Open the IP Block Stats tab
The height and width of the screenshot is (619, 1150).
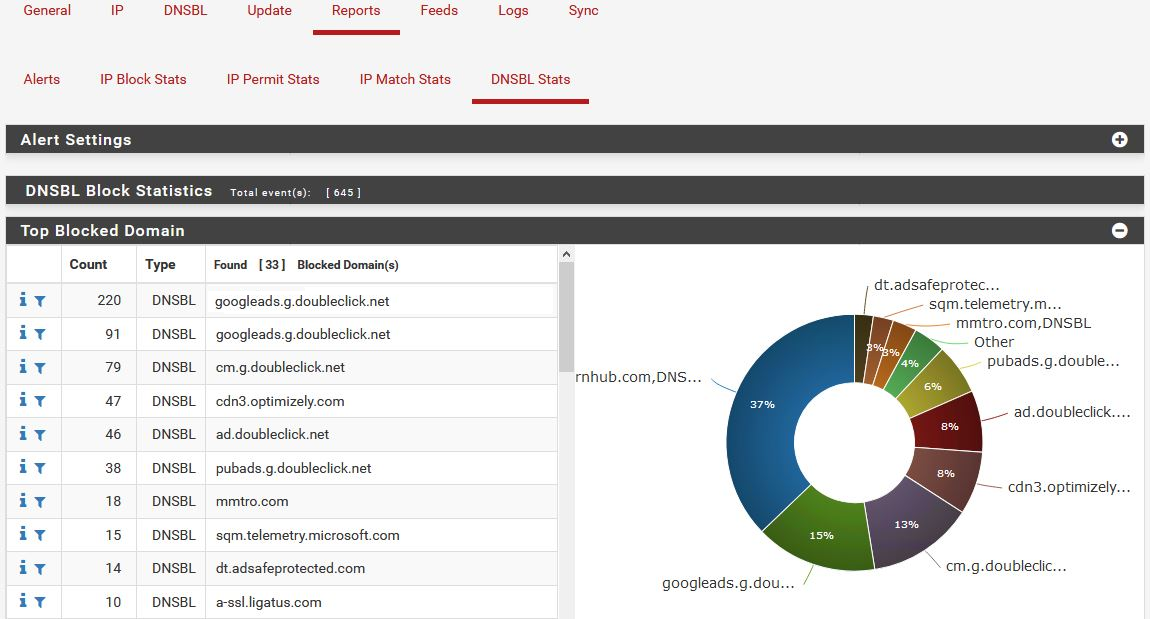click(x=143, y=79)
